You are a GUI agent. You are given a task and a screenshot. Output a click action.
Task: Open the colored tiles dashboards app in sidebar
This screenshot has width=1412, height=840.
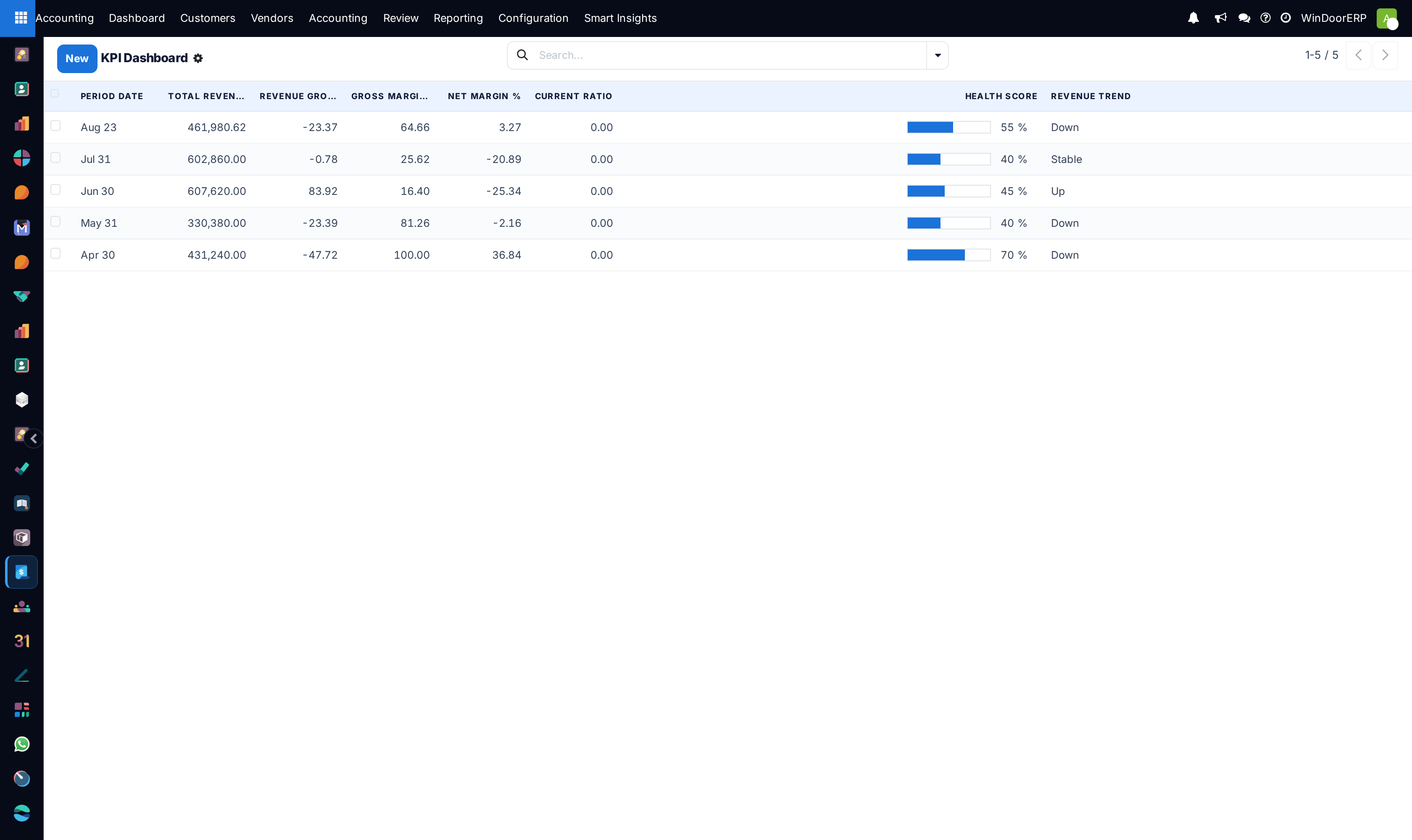point(21,710)
